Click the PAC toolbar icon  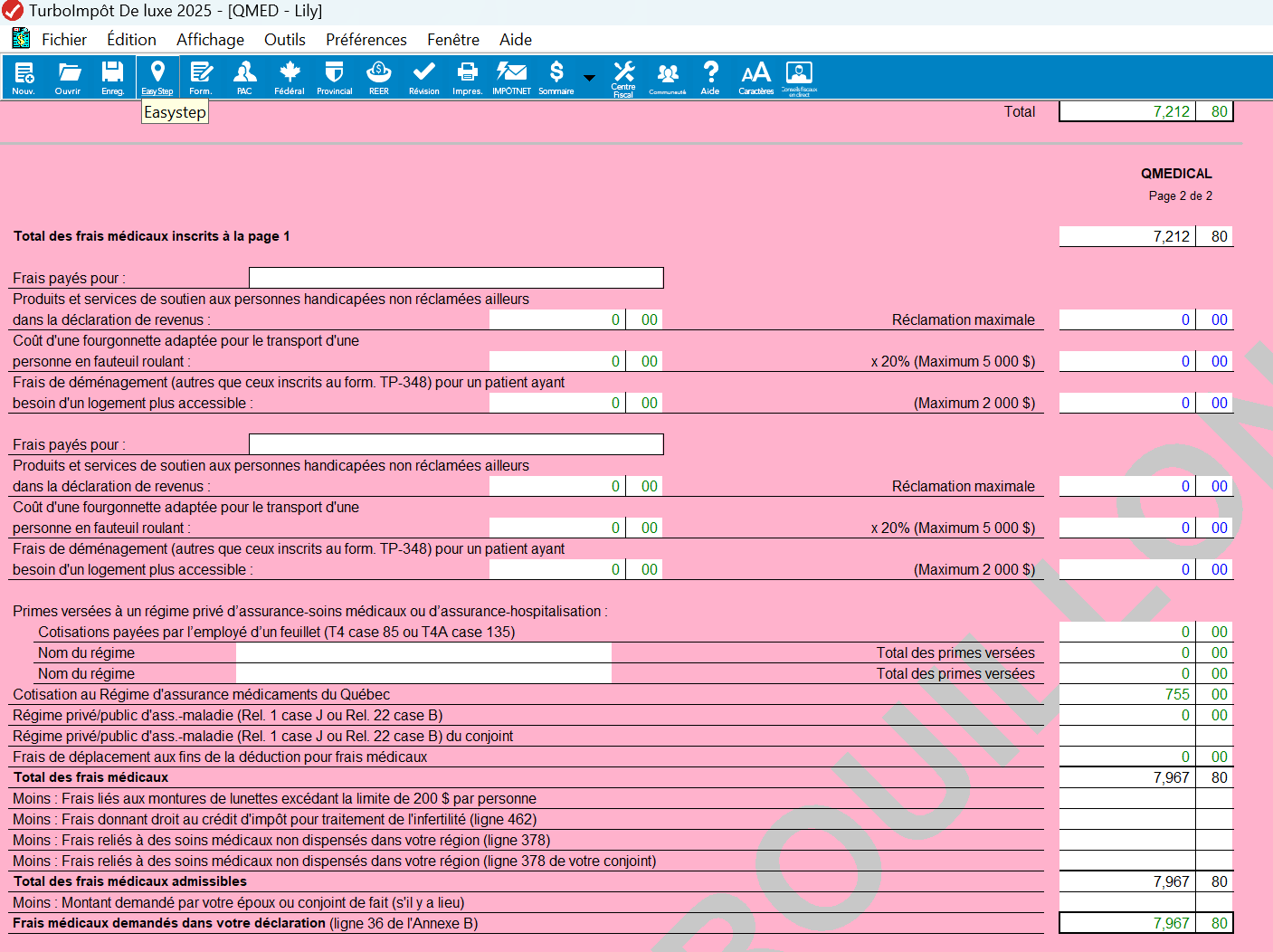click(x=244, y=78)
